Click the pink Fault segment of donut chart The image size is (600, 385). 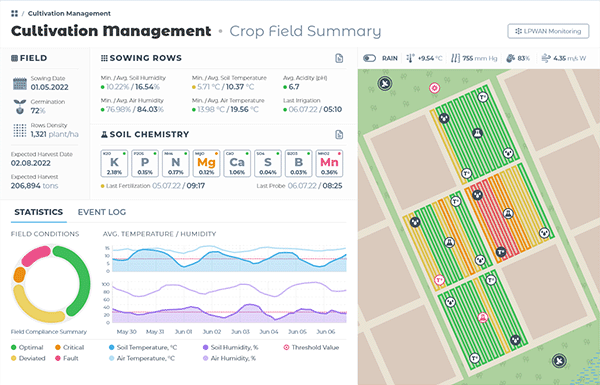click(36, 256)
